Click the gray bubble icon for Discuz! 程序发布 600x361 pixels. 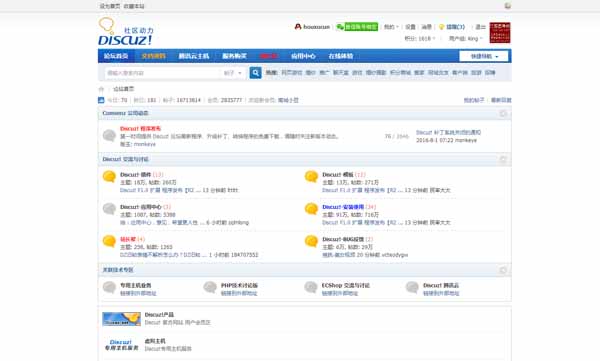pos(109,136)
